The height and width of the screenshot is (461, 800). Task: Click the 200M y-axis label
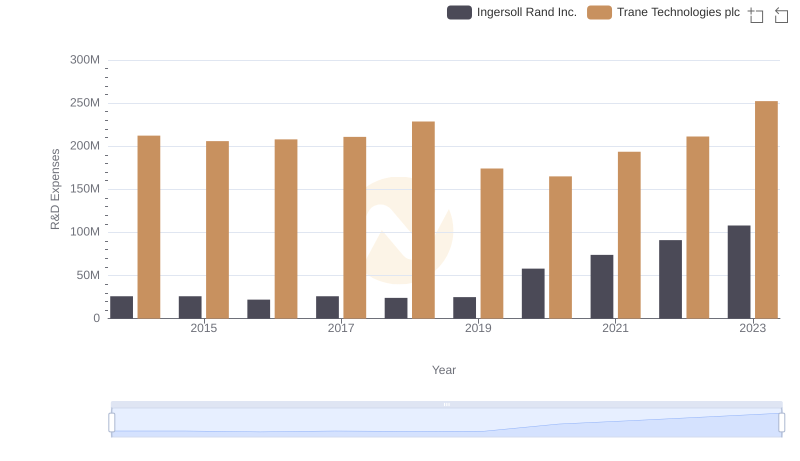pyautogui.click(x=85, y=146)
